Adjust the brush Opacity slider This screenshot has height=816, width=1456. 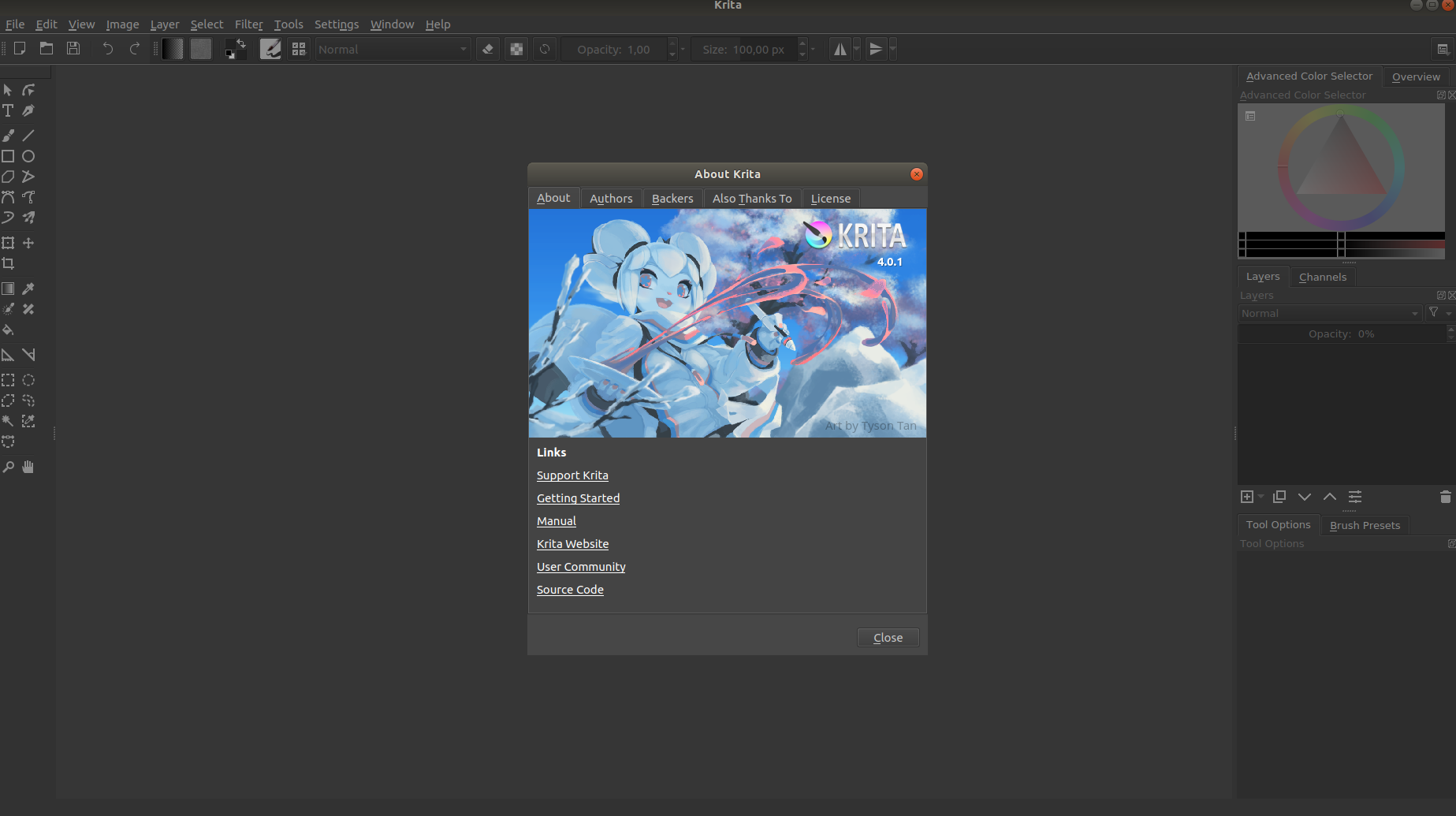(x=614, y=49)
